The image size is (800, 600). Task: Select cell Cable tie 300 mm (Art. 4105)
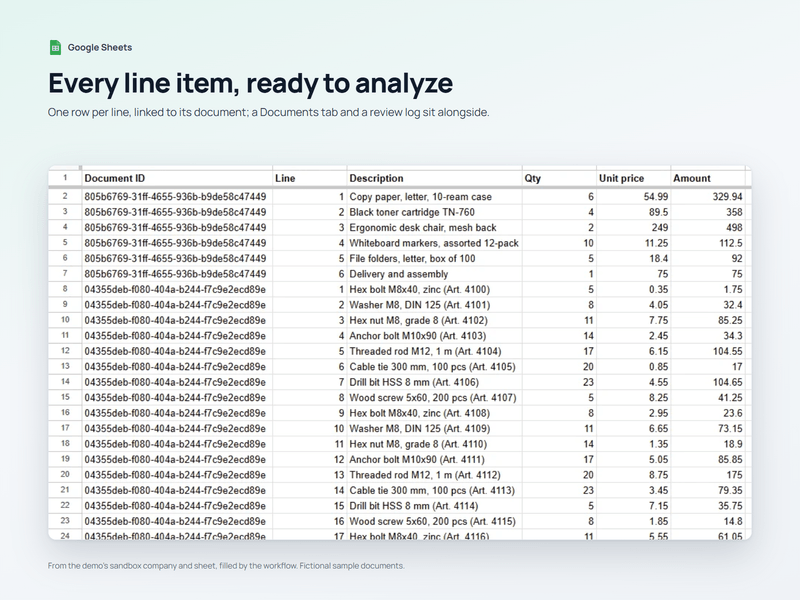point(435,367)
